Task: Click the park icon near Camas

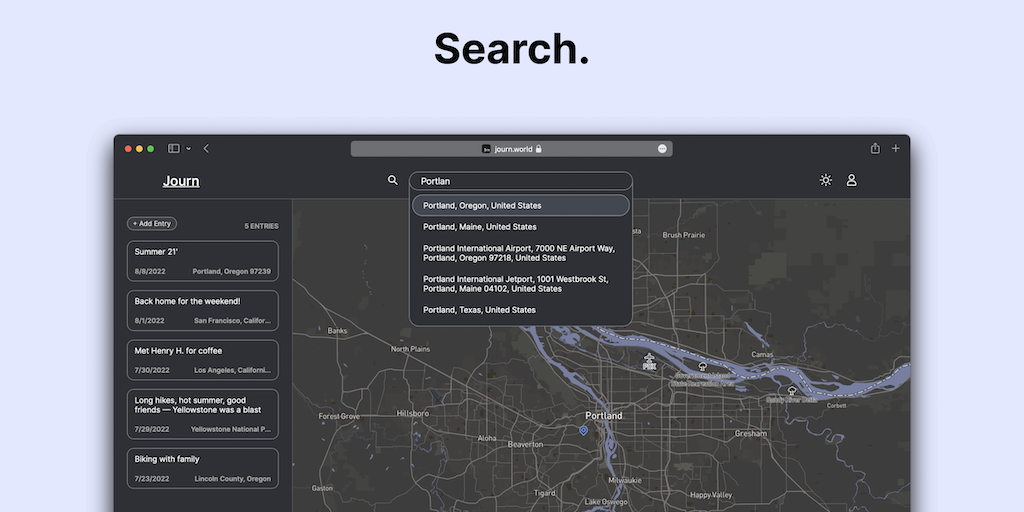Action: [792, 391]
